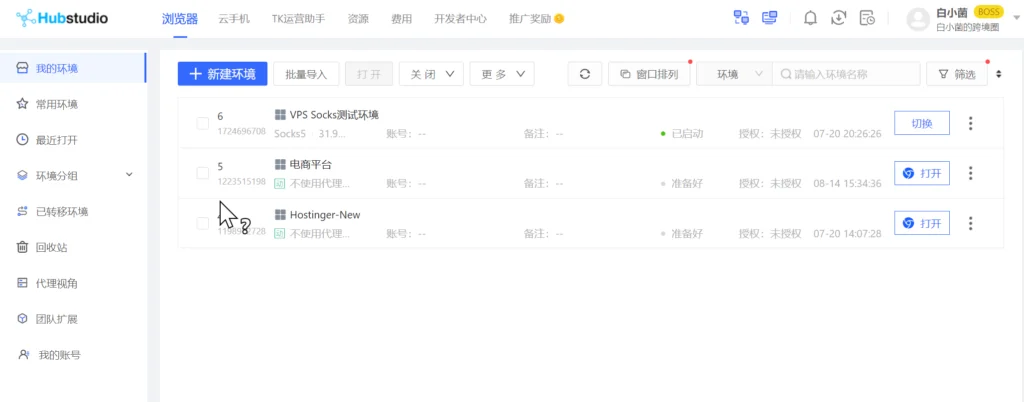Click the 已启动 status text
Viewport: 1024px width, 402px height.
[687, 134]
